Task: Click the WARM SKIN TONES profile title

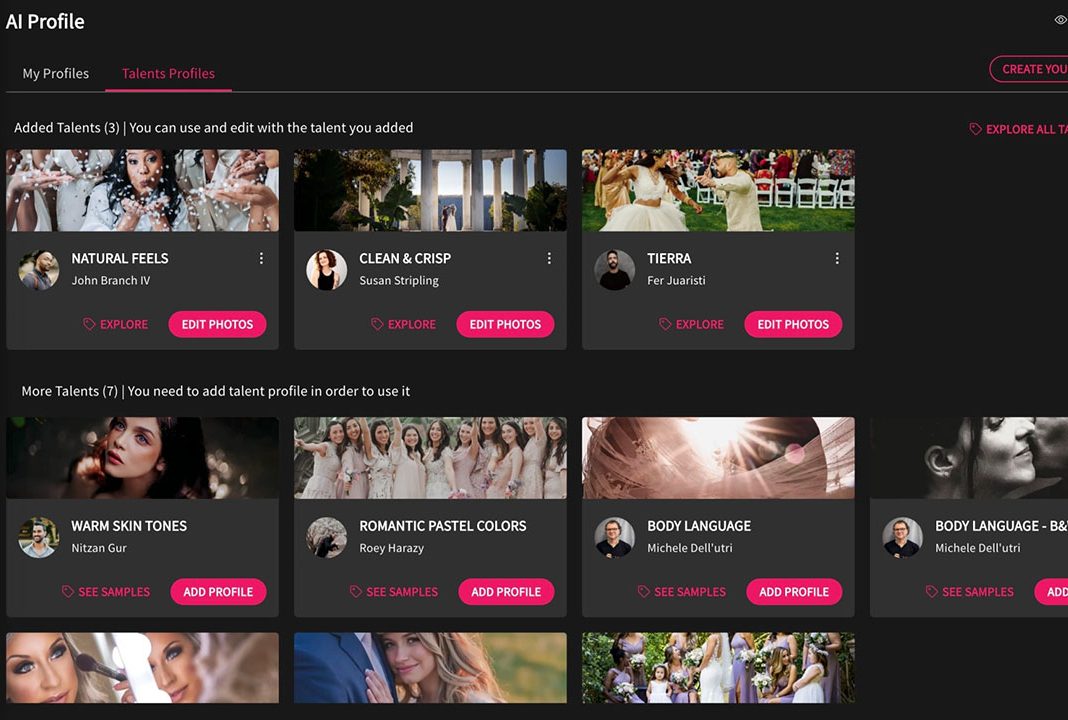Action: click(x=129, y=526)
